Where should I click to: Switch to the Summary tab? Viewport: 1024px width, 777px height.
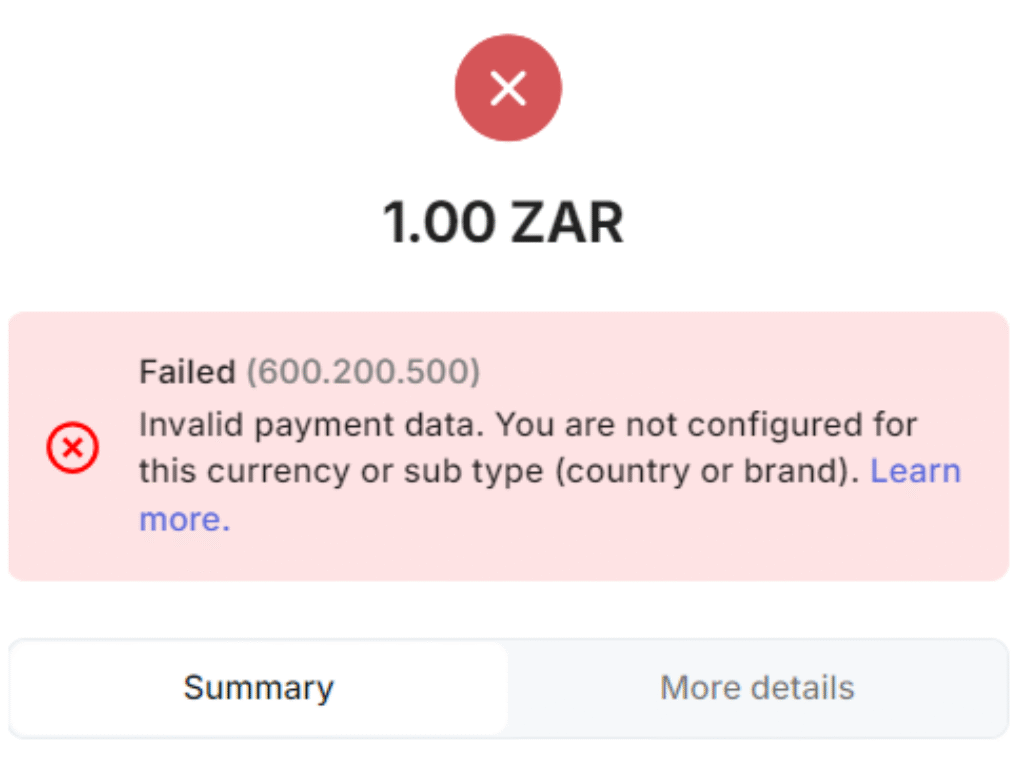pos(259,688)
